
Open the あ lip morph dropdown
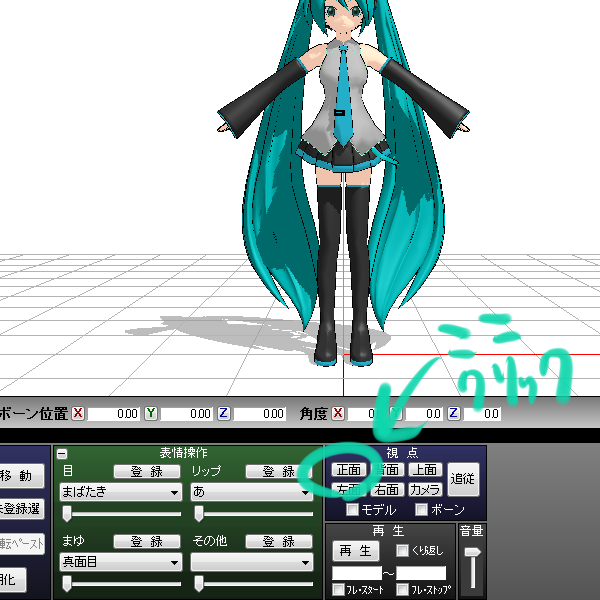tap(252, 492)
